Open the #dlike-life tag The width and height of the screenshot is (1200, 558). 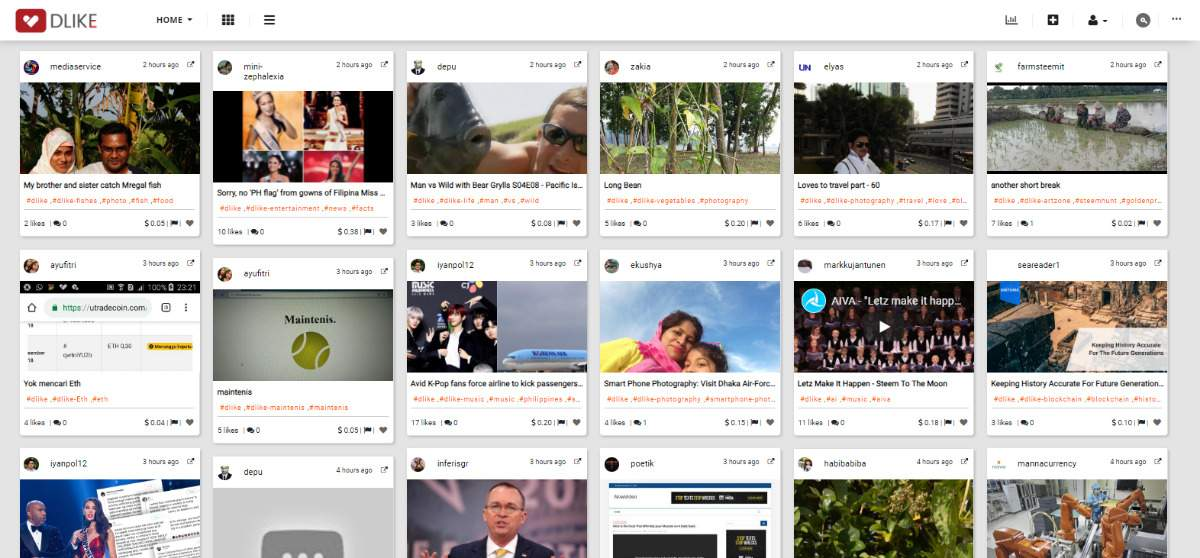[455, 201]
